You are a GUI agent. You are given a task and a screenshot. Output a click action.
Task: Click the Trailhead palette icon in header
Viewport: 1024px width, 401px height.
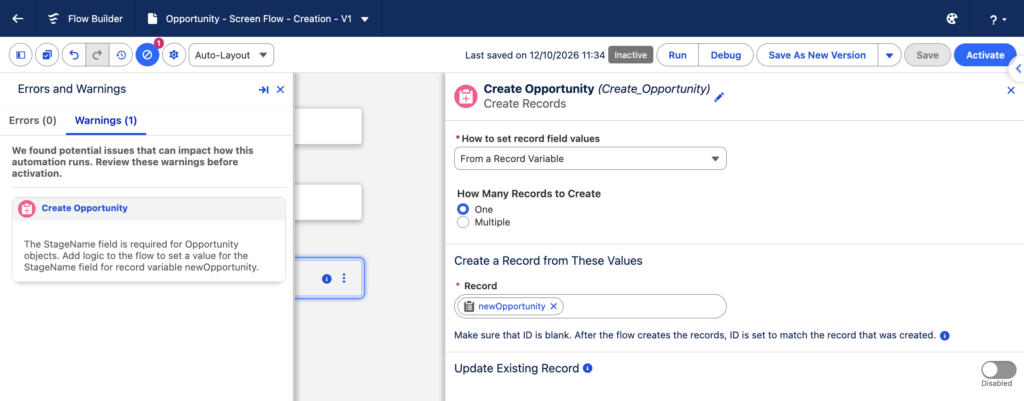click(952, 19)
